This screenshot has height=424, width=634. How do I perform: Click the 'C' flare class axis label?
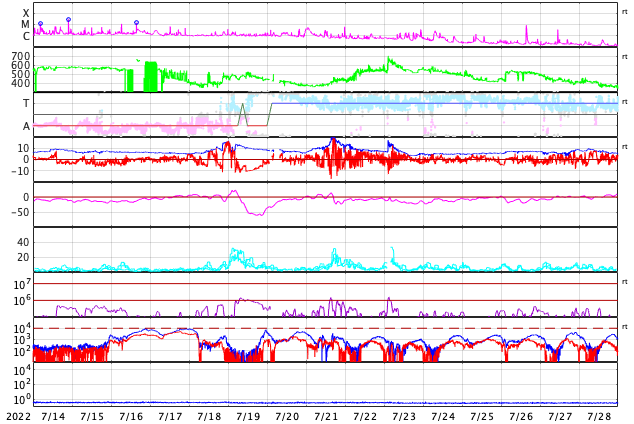point(26,36)
